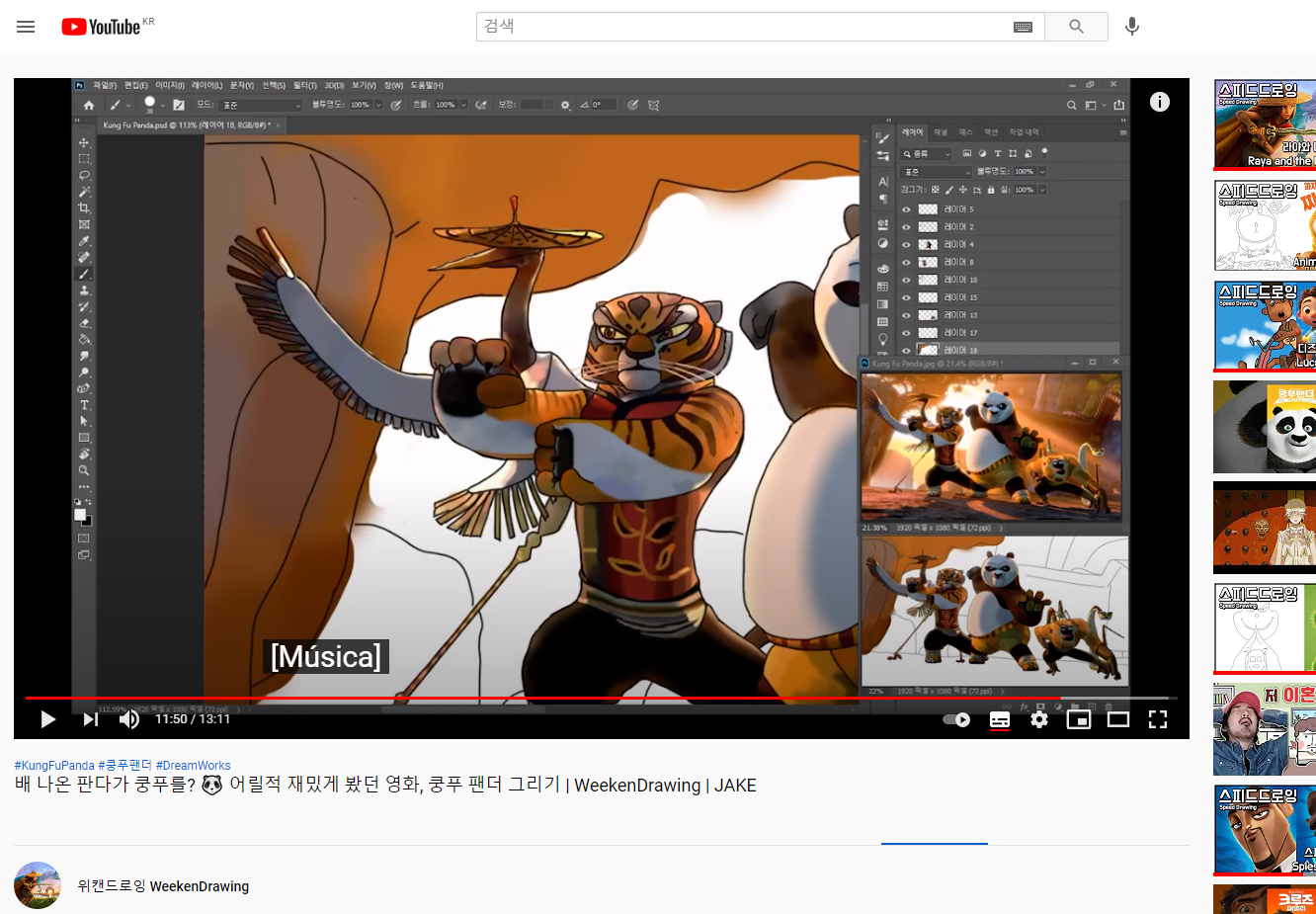The height and width of the screenshot is (914, 1316).
Task: Click the 11:50 / 13:11 time display
Action: pos(193,719)
